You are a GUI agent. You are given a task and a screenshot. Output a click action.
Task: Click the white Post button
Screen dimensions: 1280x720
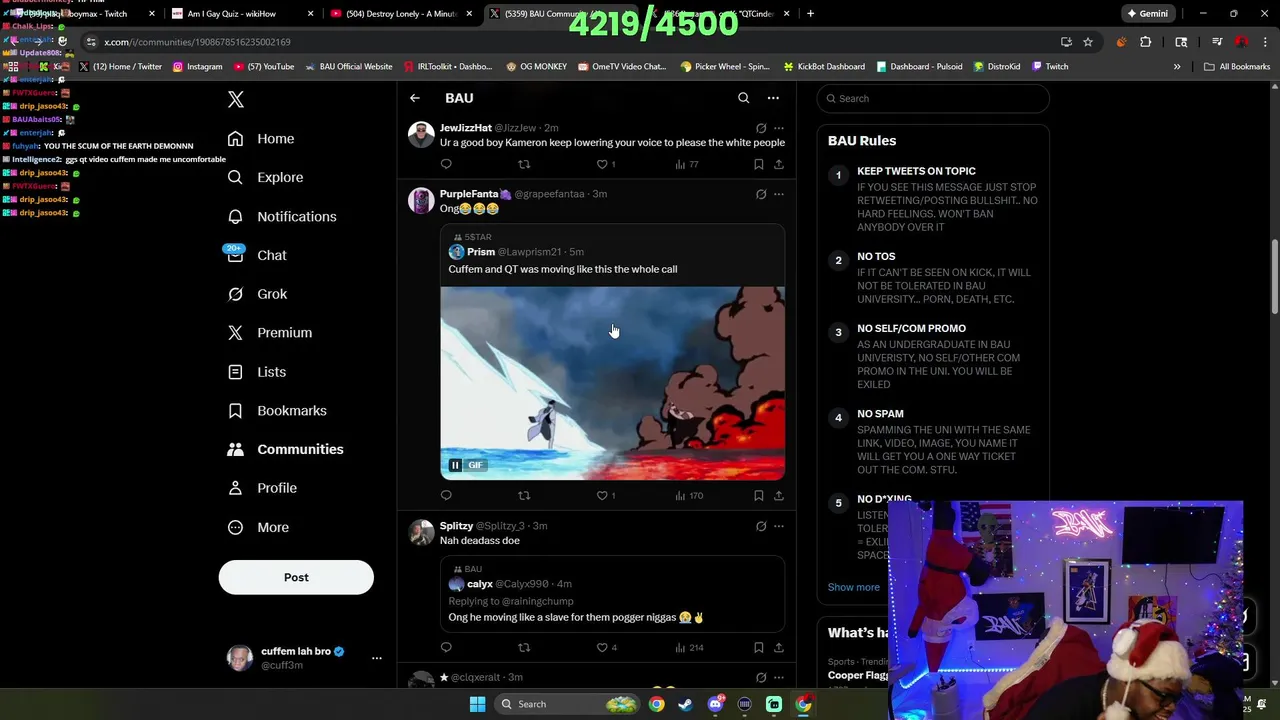(x=296, y=577)
